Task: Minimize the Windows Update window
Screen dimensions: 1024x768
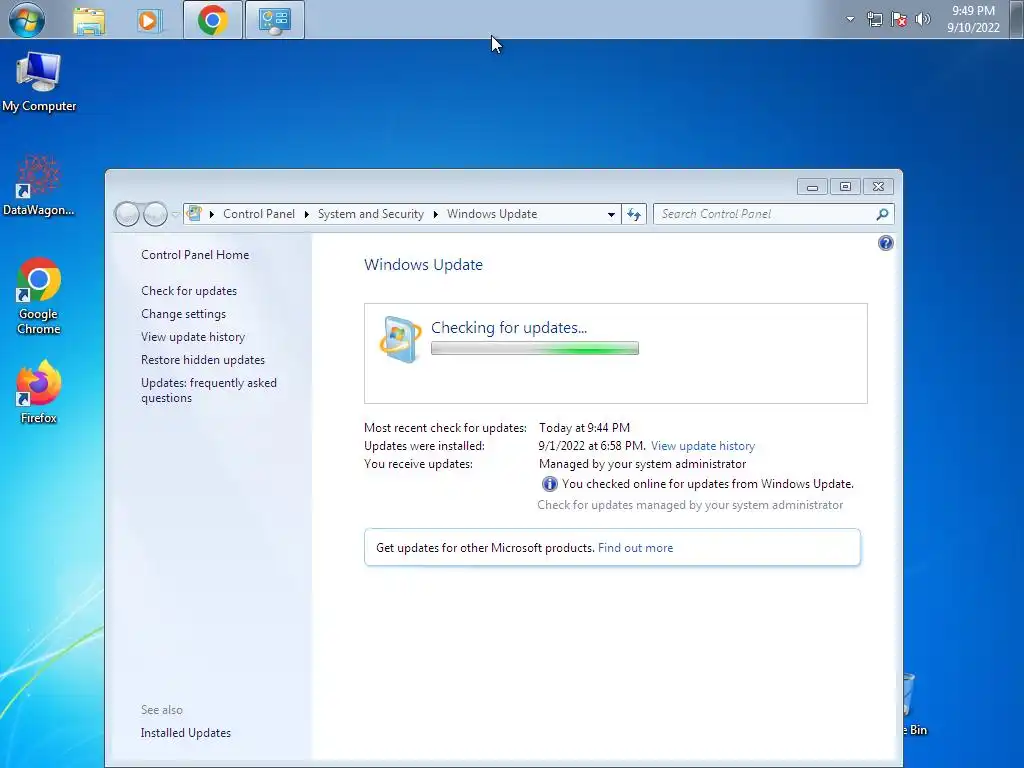Action: (812, 187)
